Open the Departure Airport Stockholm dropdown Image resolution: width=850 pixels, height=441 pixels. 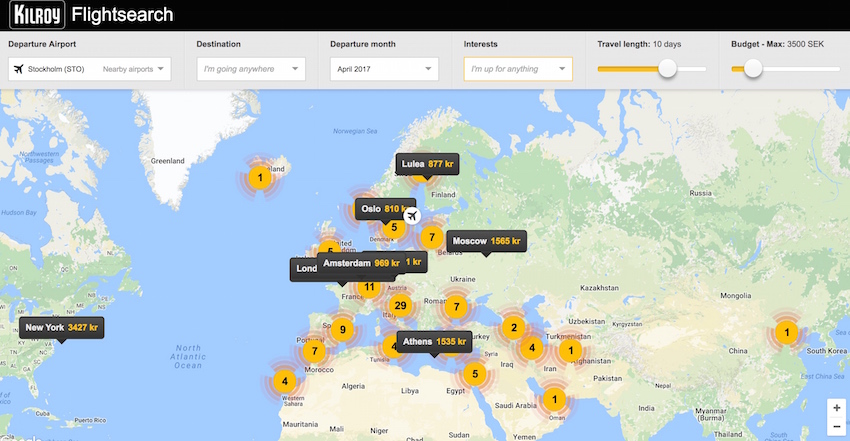(90, 69)
